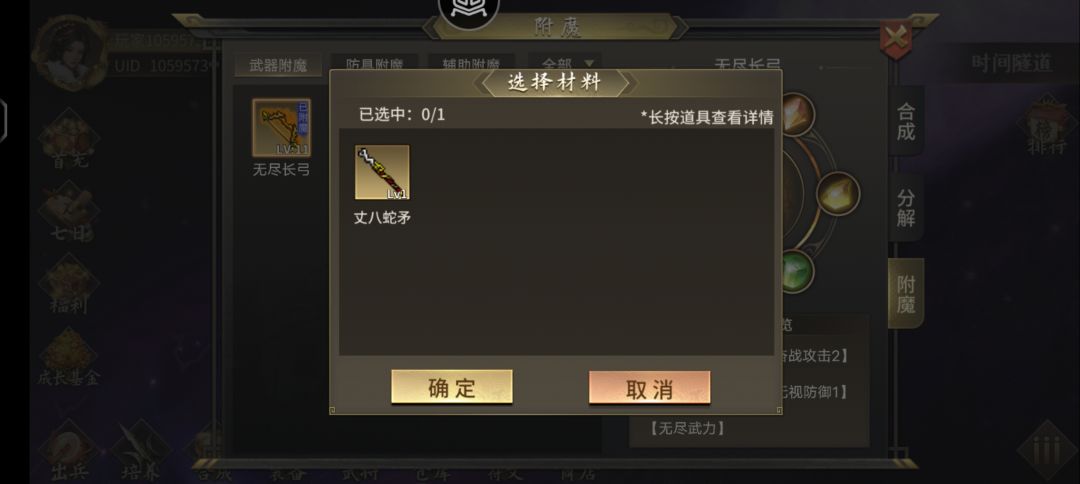Select the 附魔 side tab
Viewport: 1080px width, 484px height.
(906, 293)
